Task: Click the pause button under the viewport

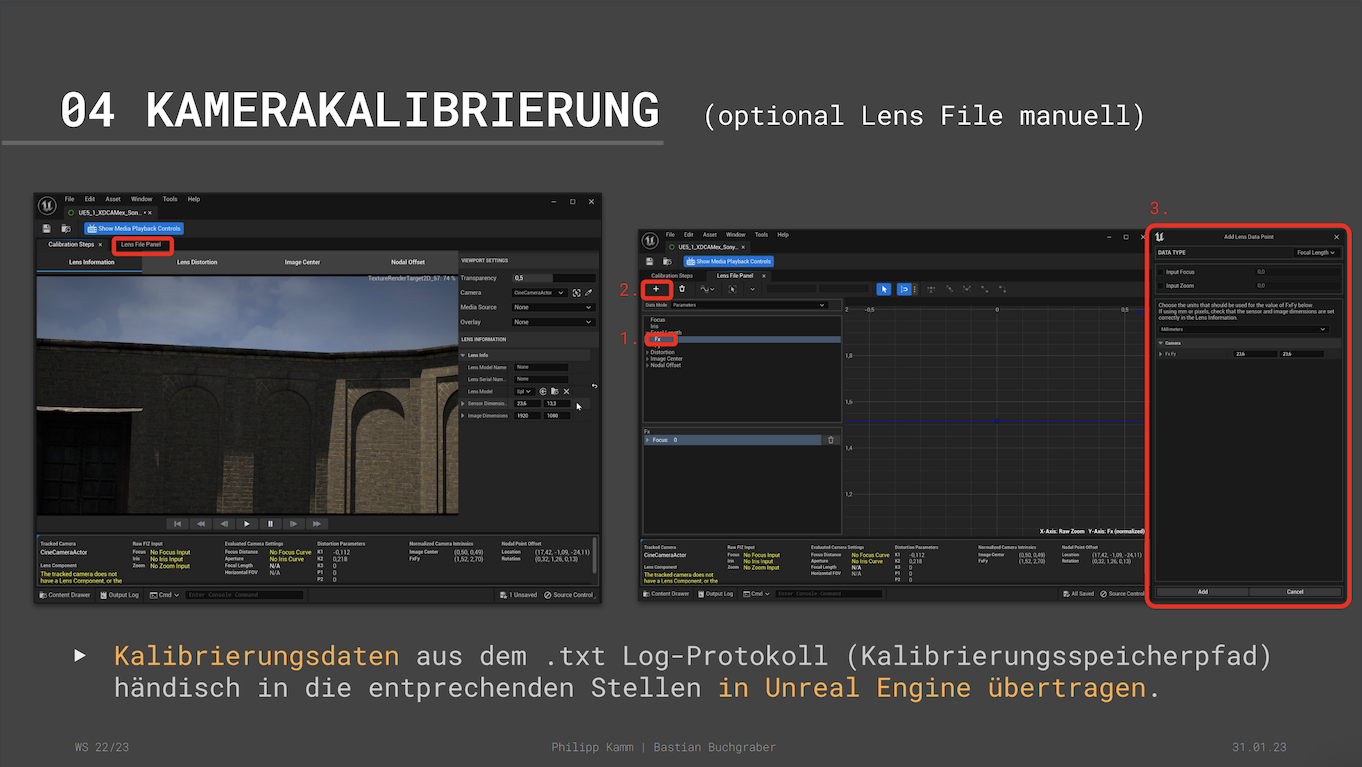Action: 270,524
